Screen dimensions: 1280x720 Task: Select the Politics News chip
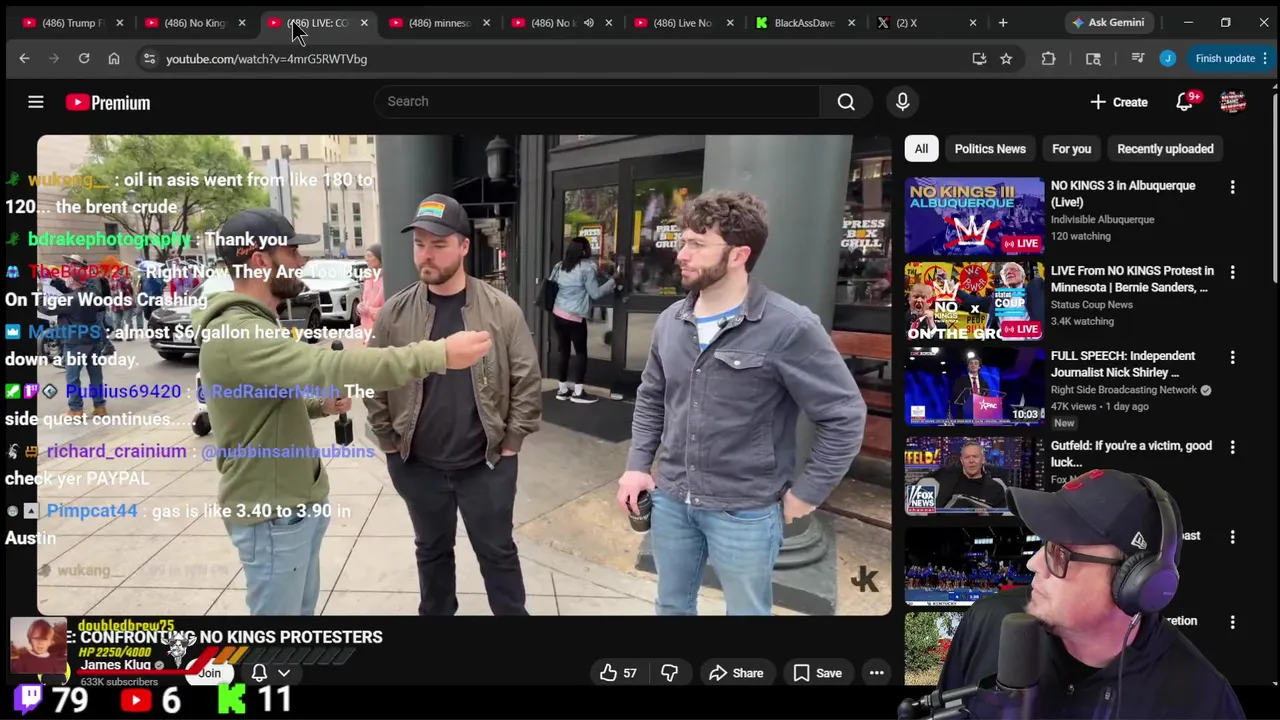pos(990,149)
